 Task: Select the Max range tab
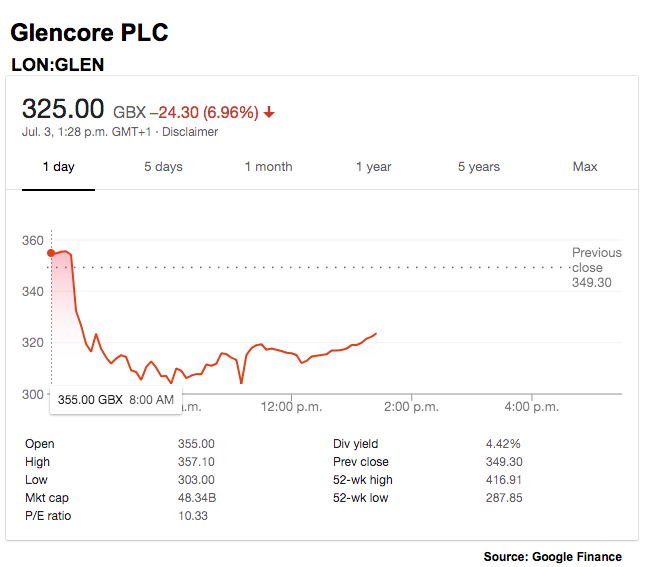[x=585, y=167]
